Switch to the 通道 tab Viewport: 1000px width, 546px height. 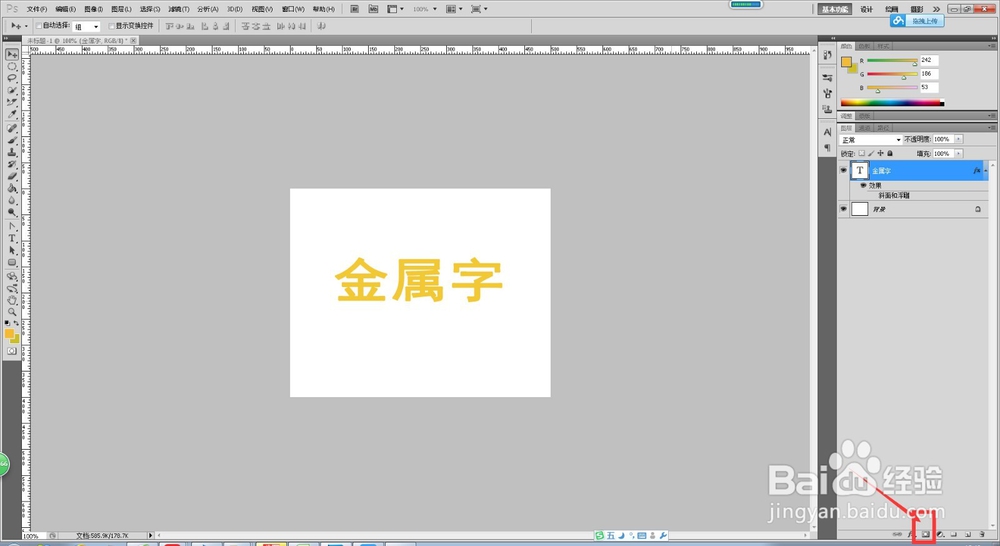coord(864,128)
